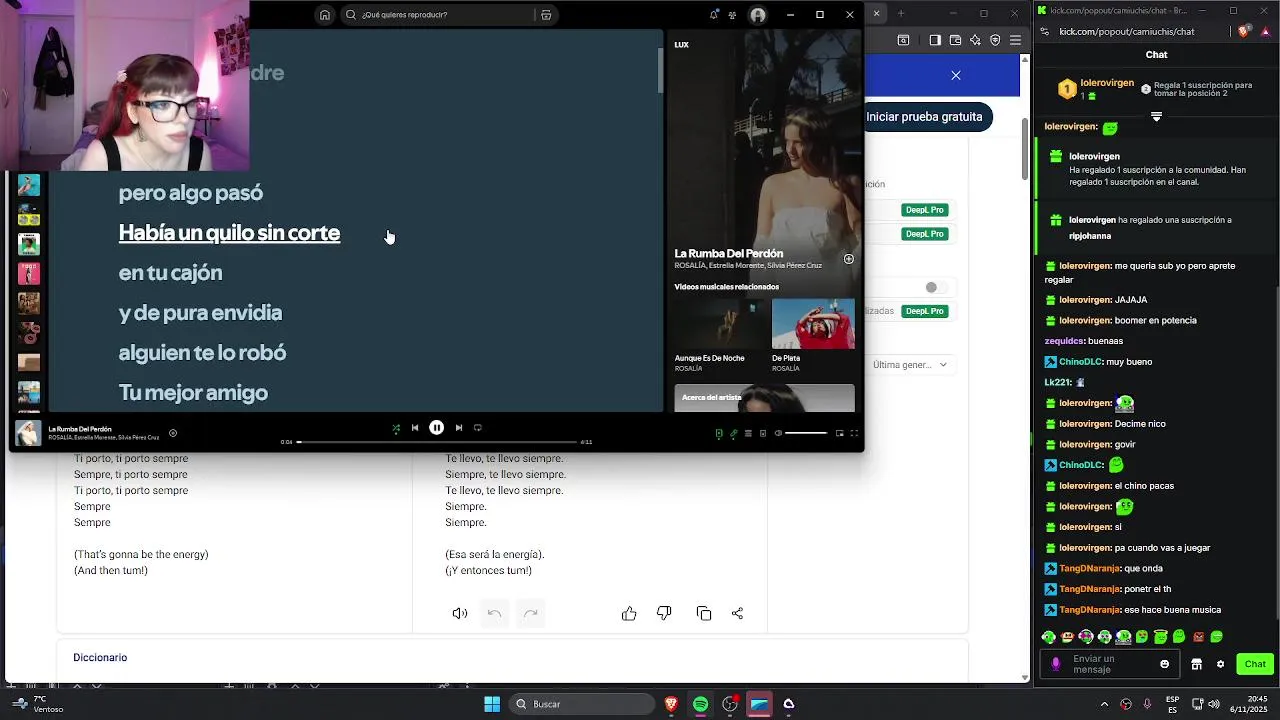Expand 'Última gener...' dropdown in DeepL
Viewport: 1280px width, 720px height.
click(x=910, y=365)
